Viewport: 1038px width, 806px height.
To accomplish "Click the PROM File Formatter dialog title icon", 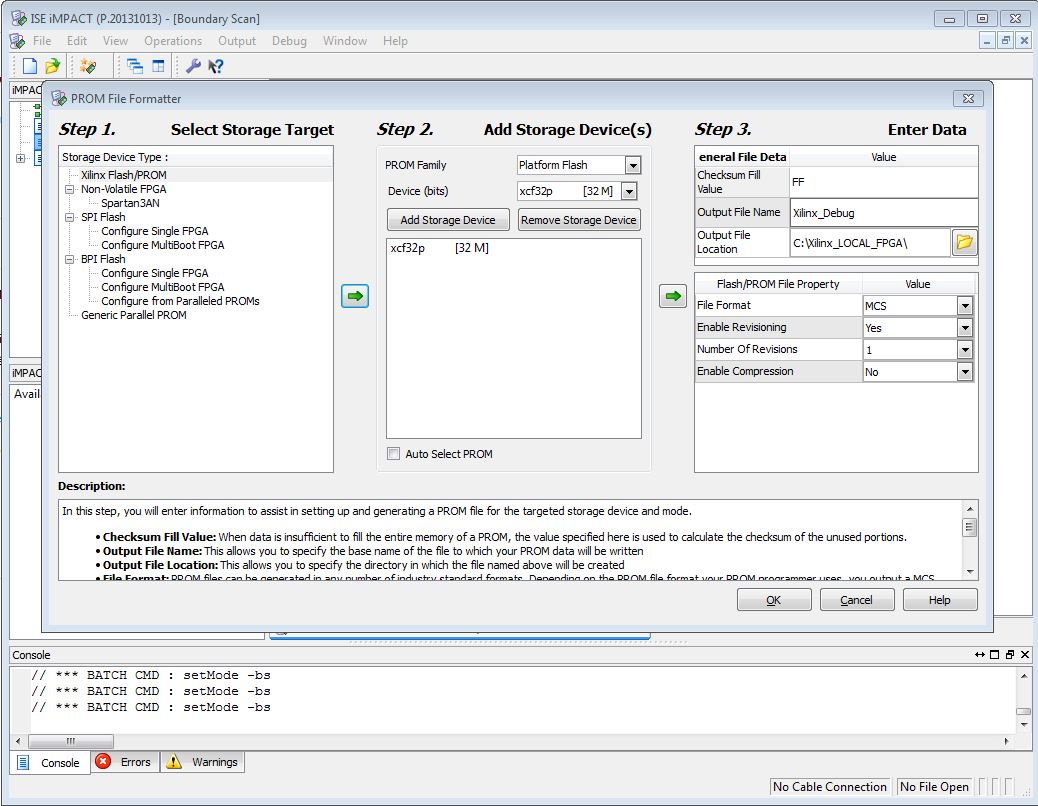I will [x=59, y=99].
